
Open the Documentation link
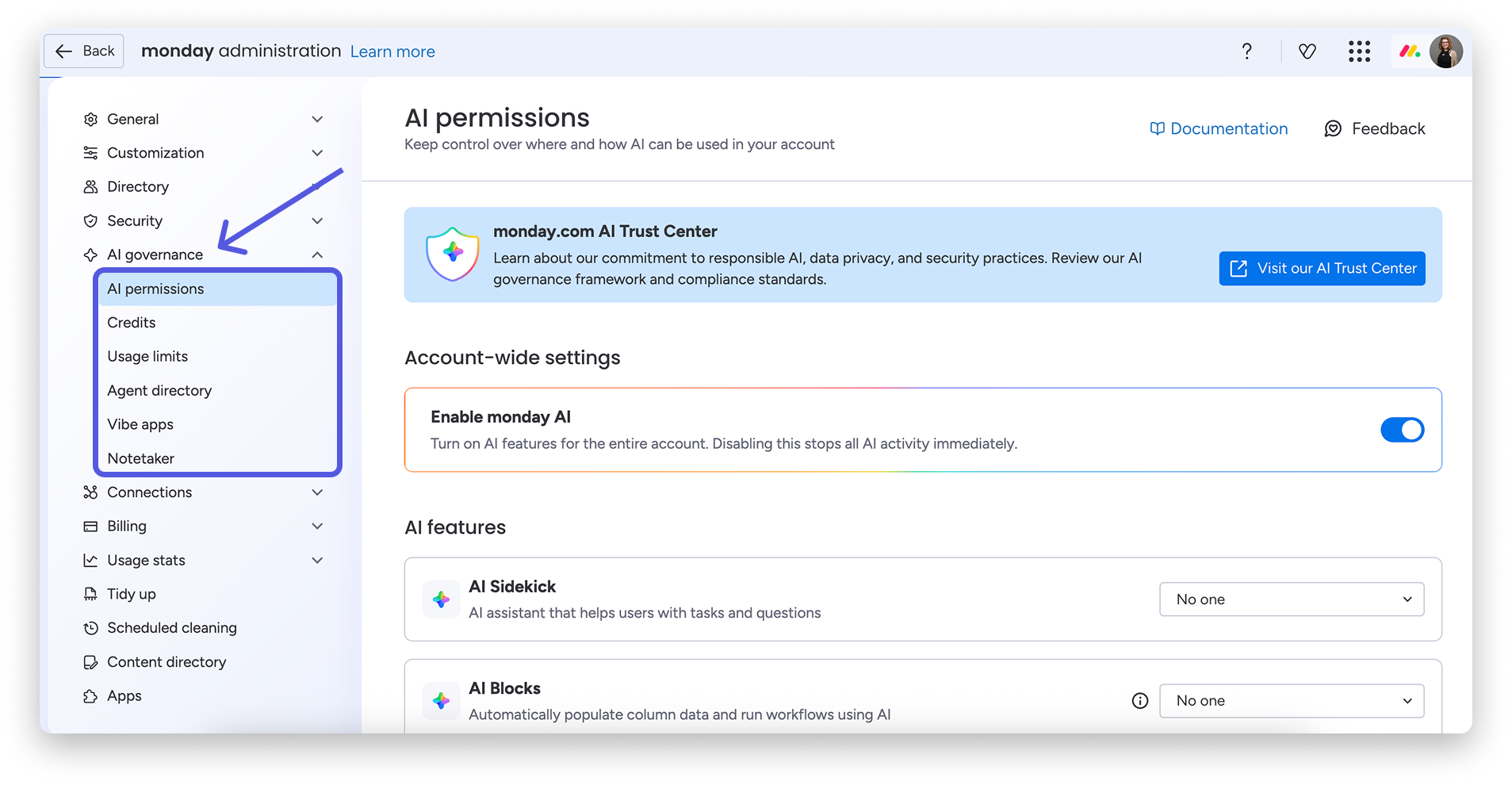point(1219,129)
